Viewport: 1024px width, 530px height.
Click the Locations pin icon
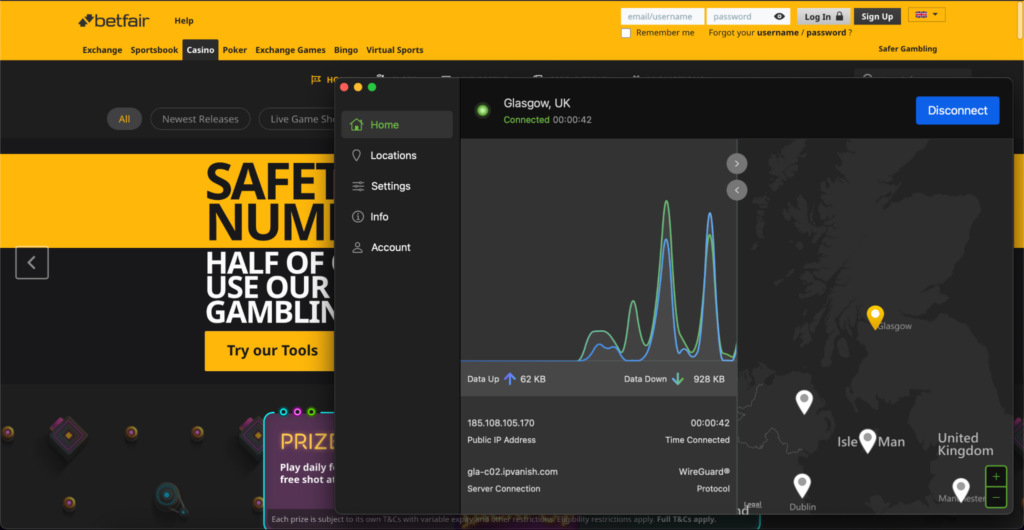click(x=357, y=155)
